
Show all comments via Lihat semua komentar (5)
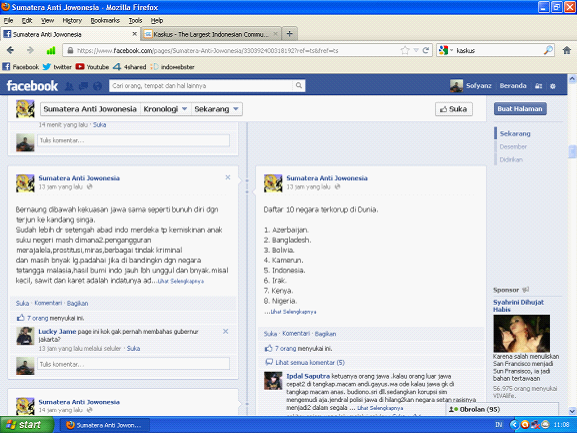tap(310, 363)
